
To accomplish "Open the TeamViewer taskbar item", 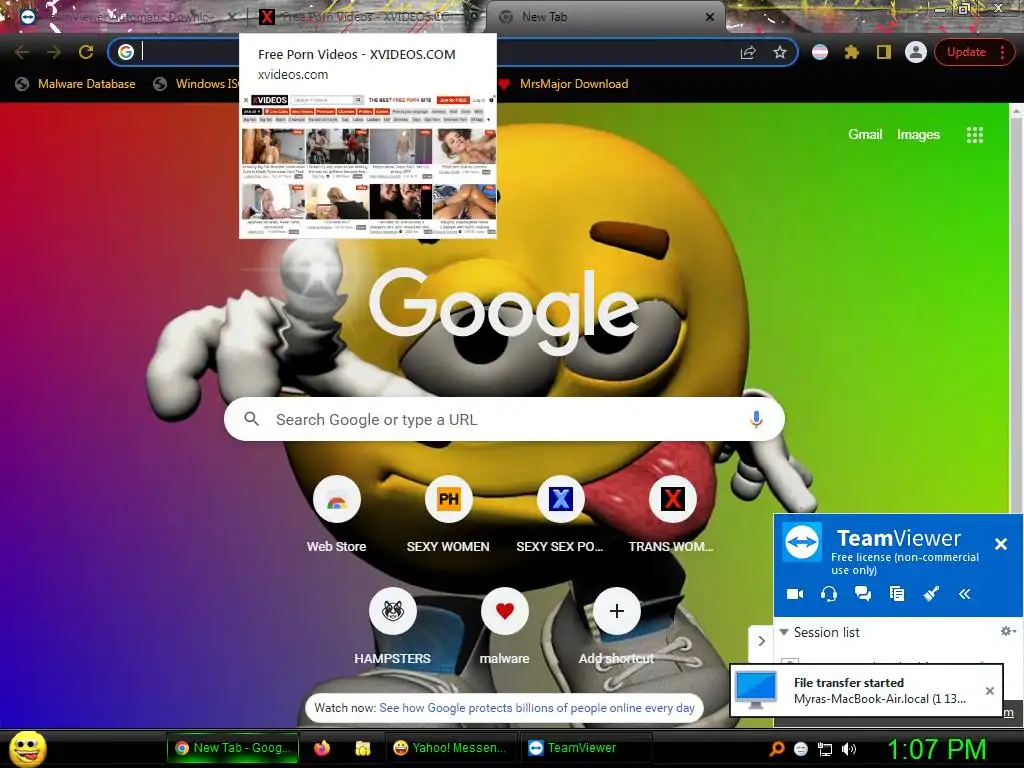I will click(x=584, y=748).
